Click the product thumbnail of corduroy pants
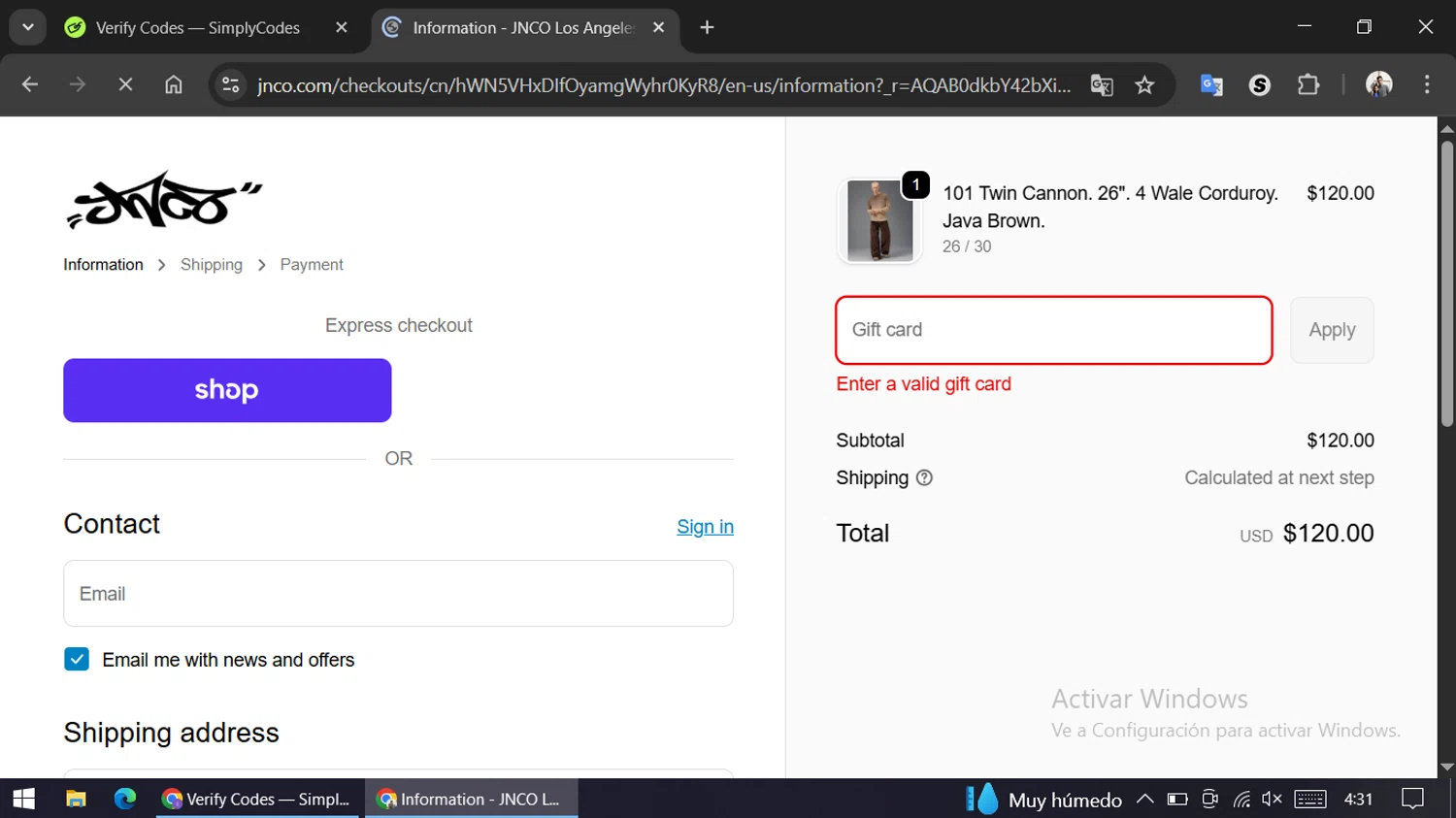The width and height of the screenshot is (1456, 818). point(879,221)
